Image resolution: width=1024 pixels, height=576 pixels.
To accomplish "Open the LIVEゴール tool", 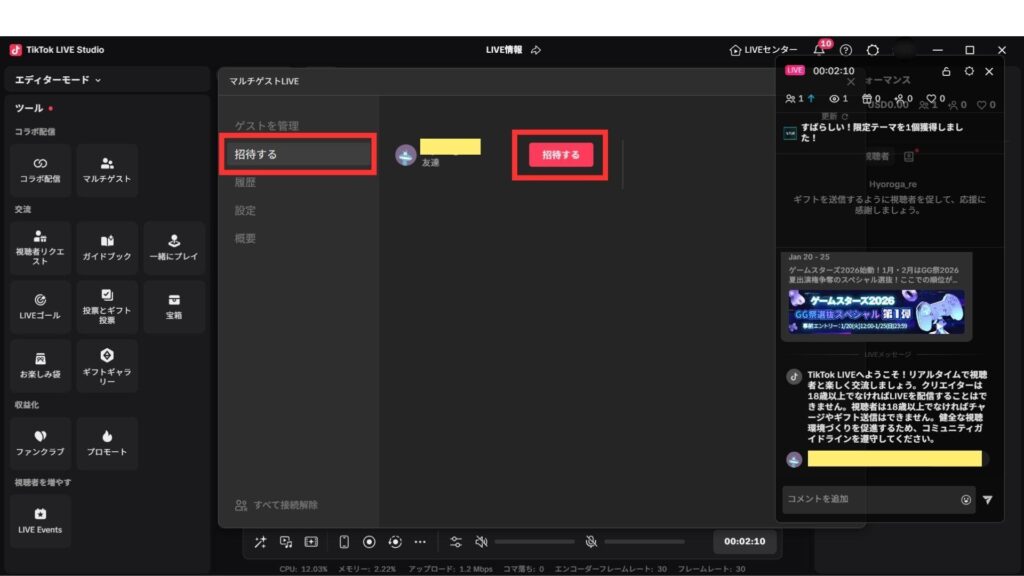I will (40, 306).
